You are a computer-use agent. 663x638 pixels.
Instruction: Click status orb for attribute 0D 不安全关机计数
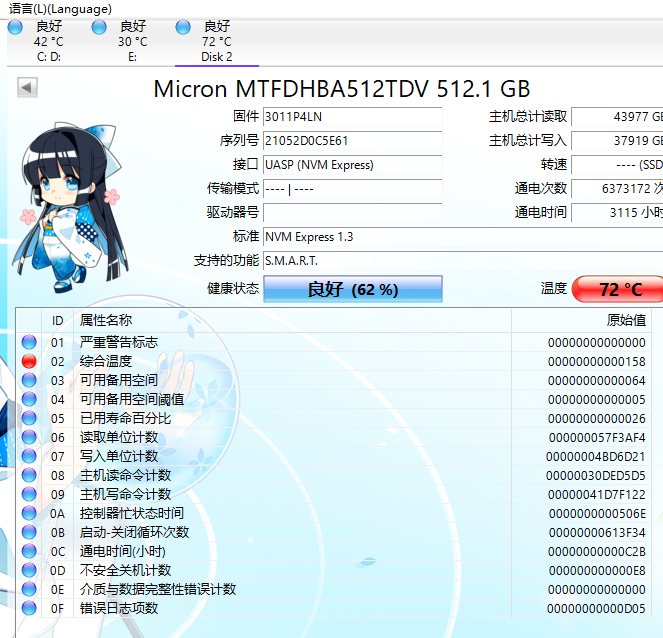pyautogui.click(x=29, y=570)
